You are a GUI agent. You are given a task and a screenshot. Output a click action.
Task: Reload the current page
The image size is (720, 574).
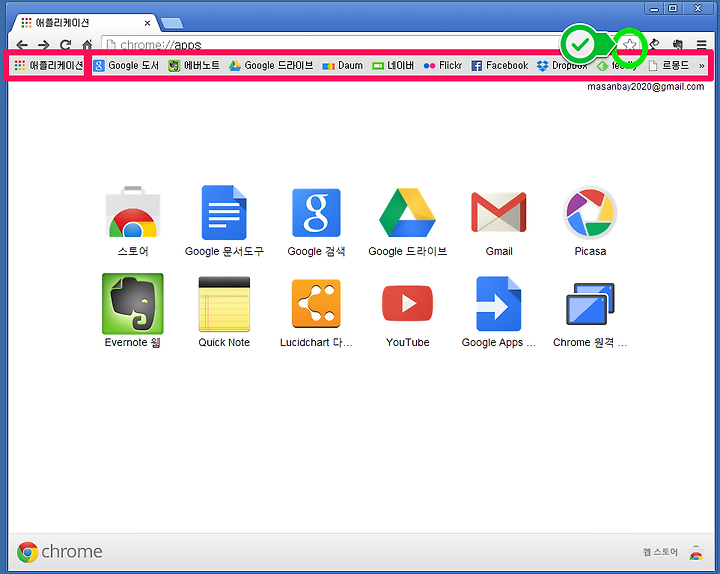(x=66, y=45)
